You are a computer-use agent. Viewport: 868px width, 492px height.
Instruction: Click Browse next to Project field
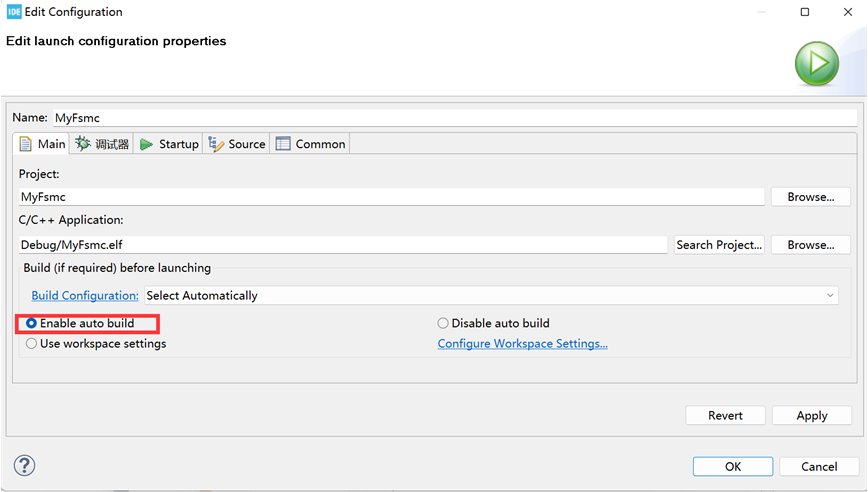[x=810, y=197]
